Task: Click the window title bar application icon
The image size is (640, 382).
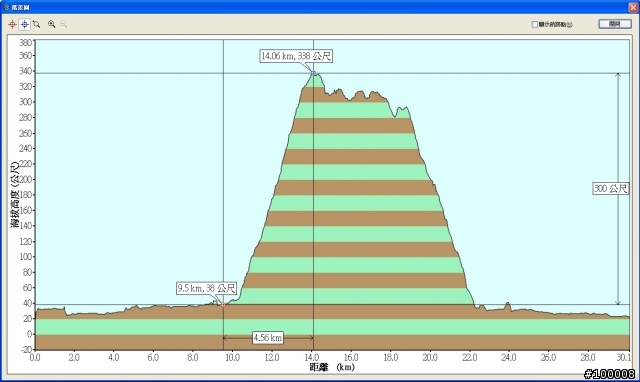Action: point(6,7)
